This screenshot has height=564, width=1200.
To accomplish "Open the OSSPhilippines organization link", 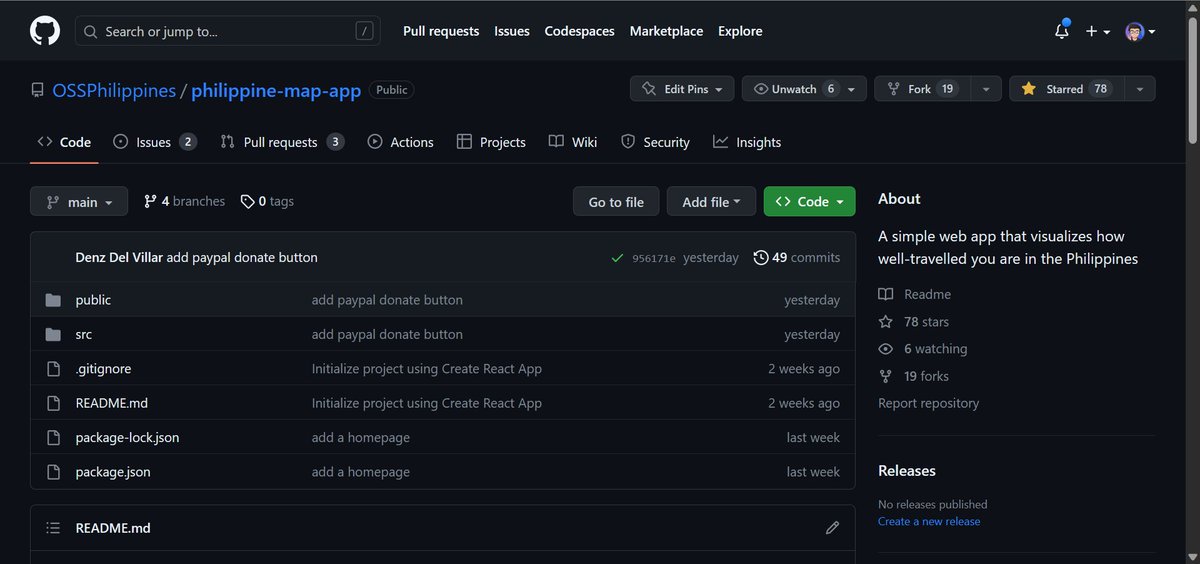I will 114,90.
